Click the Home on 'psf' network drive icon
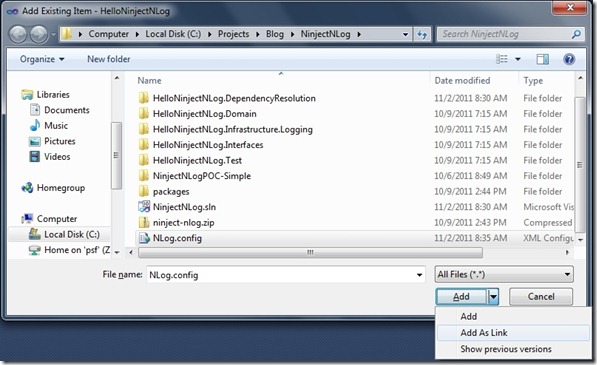597x365 pixels. pos(35,250)
